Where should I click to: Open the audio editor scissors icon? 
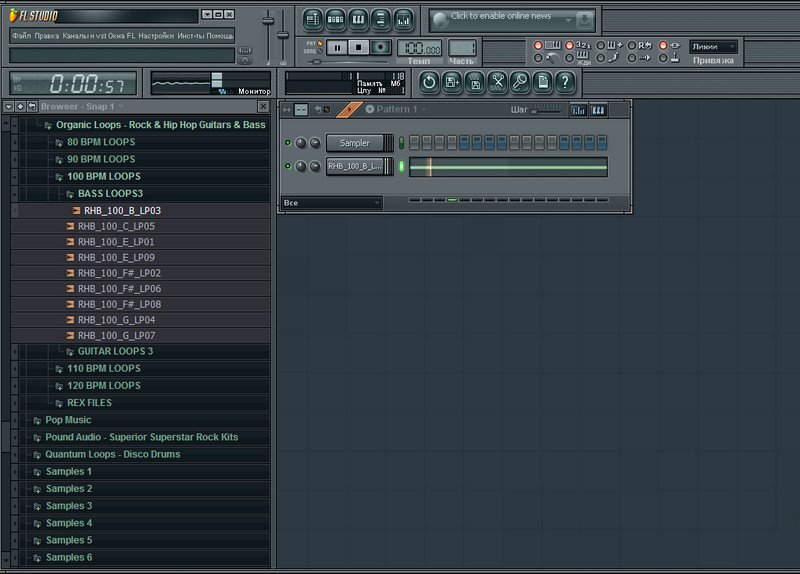pyautogui.click(x=497, y=82)
